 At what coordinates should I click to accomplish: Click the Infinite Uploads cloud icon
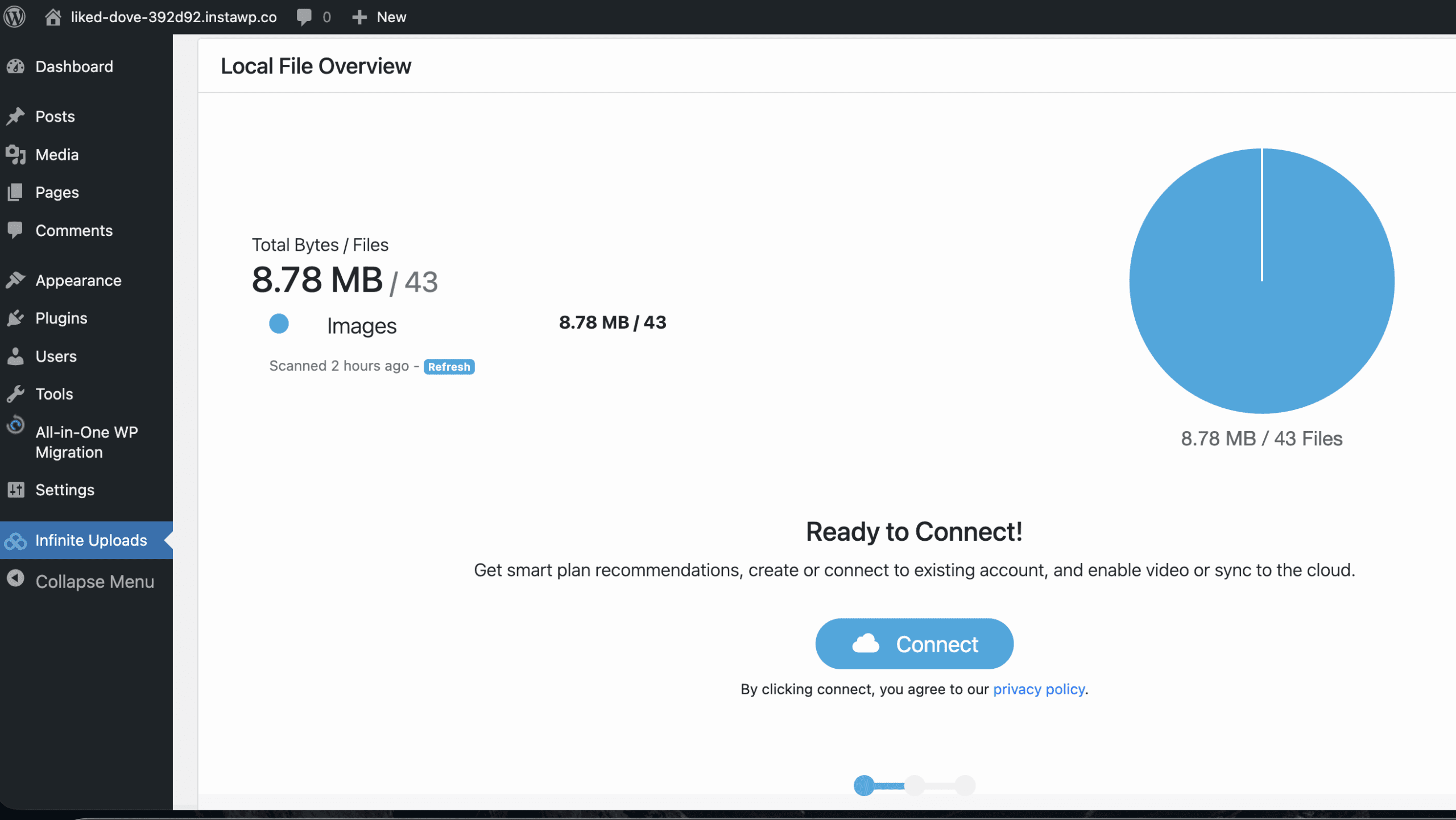tap(16, 540)
